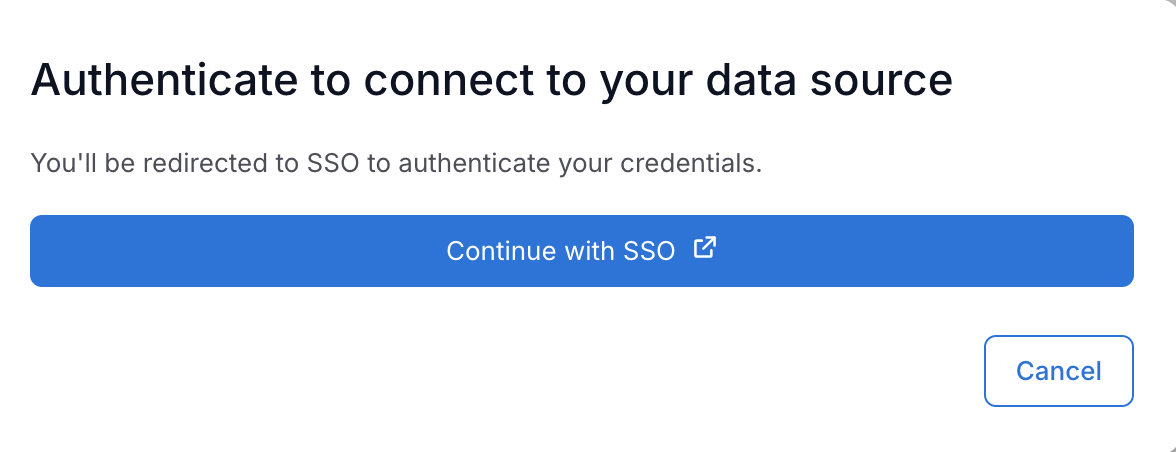Click the external link icon beside SSO
Screen dimensions: 1176x452
click(705, 248)
